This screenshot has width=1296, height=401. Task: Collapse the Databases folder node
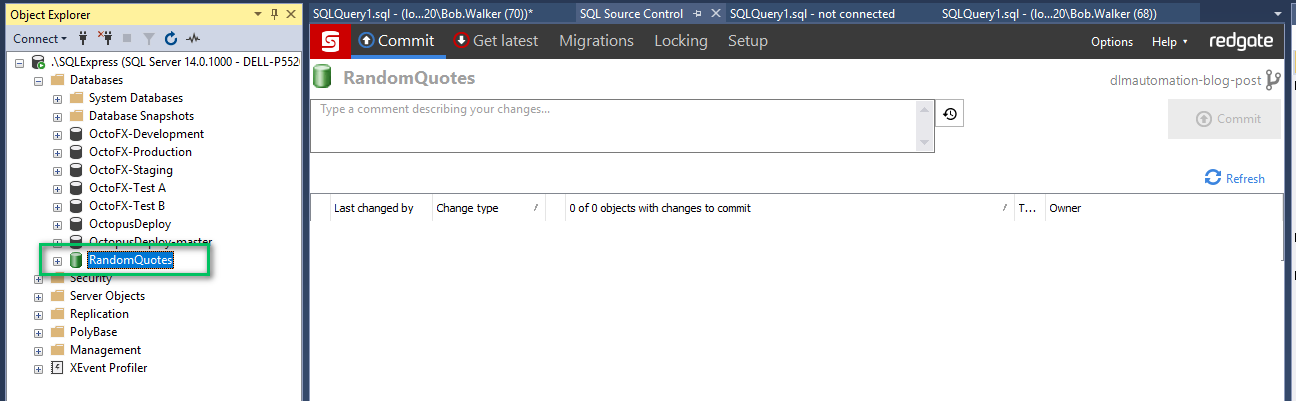(x=39, y=80)
